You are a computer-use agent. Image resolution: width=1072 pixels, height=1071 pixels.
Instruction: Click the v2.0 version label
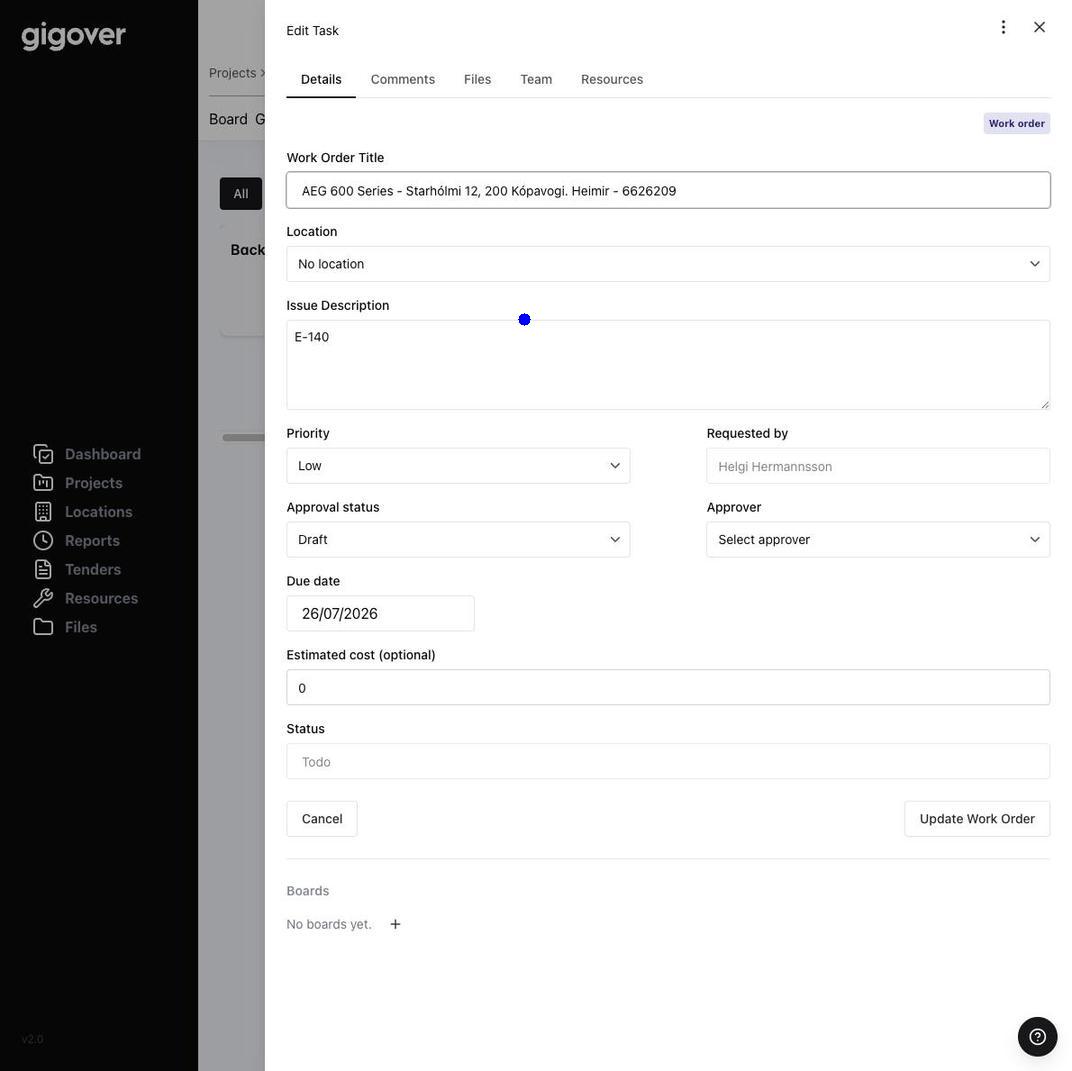tap(32, 1039)
